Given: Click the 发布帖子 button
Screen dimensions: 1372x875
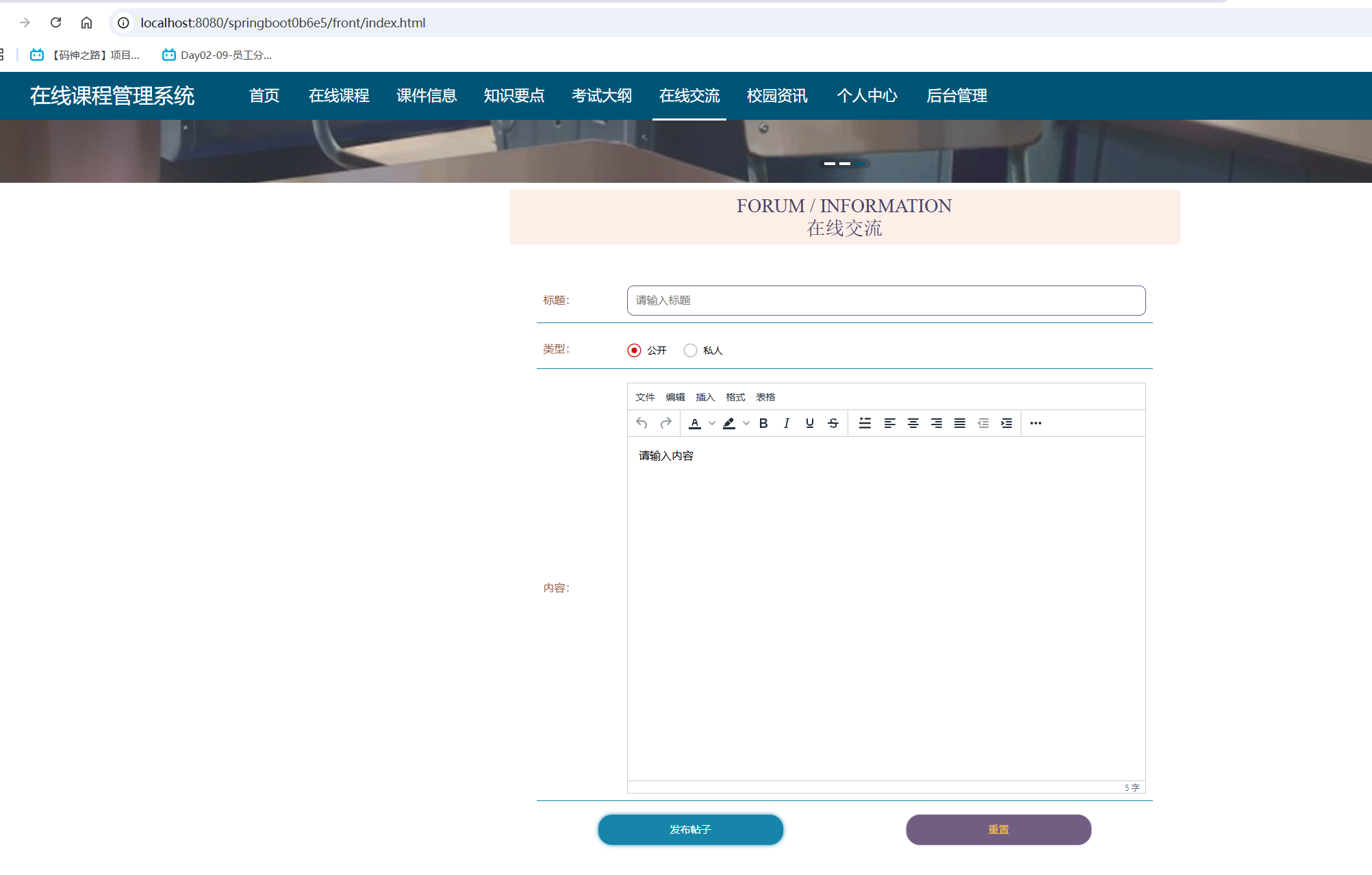Looking at the screenshot, I should pyautogui.click(x=690, y=830).
